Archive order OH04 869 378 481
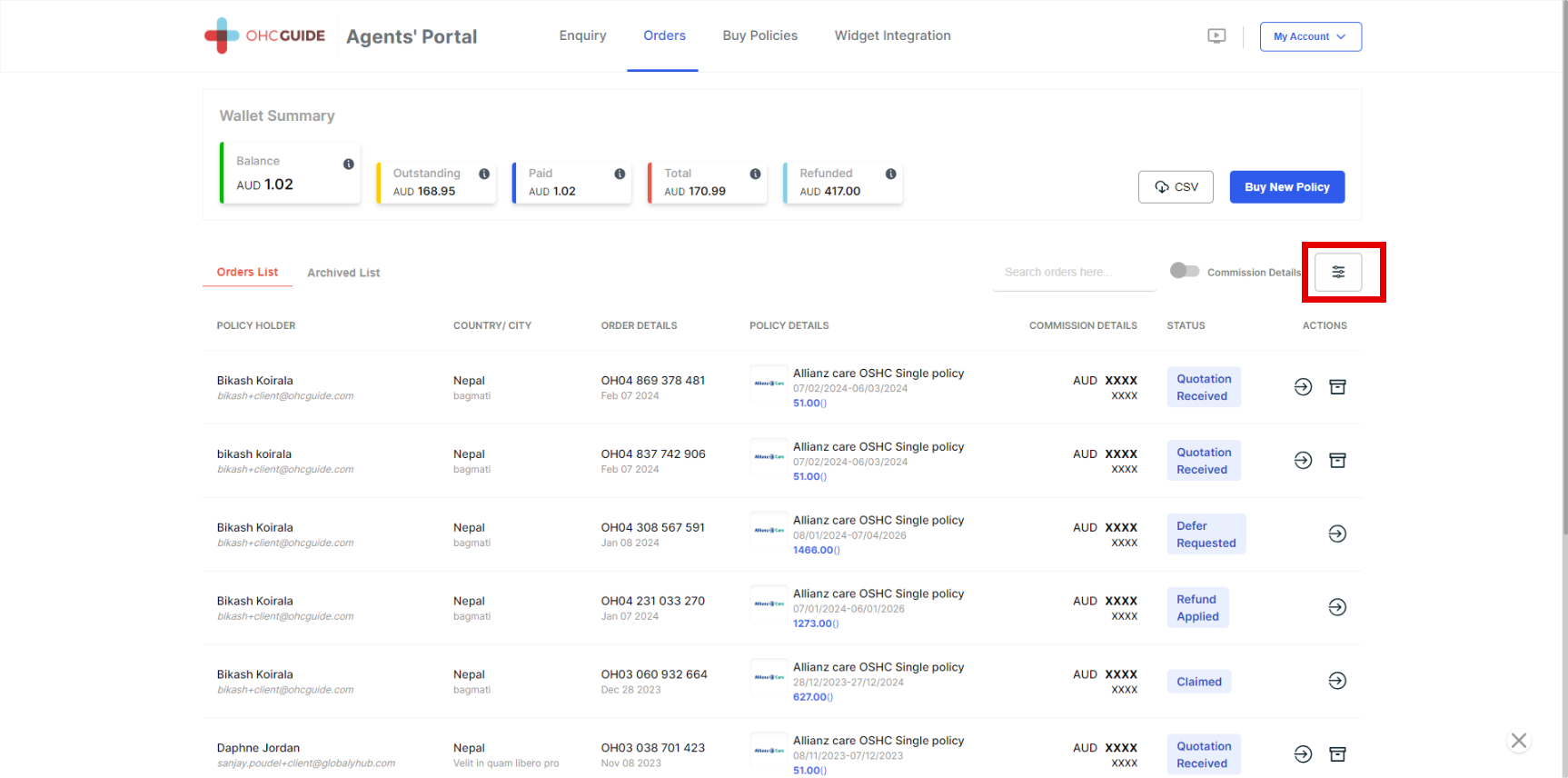 pyautogui.click(x=1337, y=387)
